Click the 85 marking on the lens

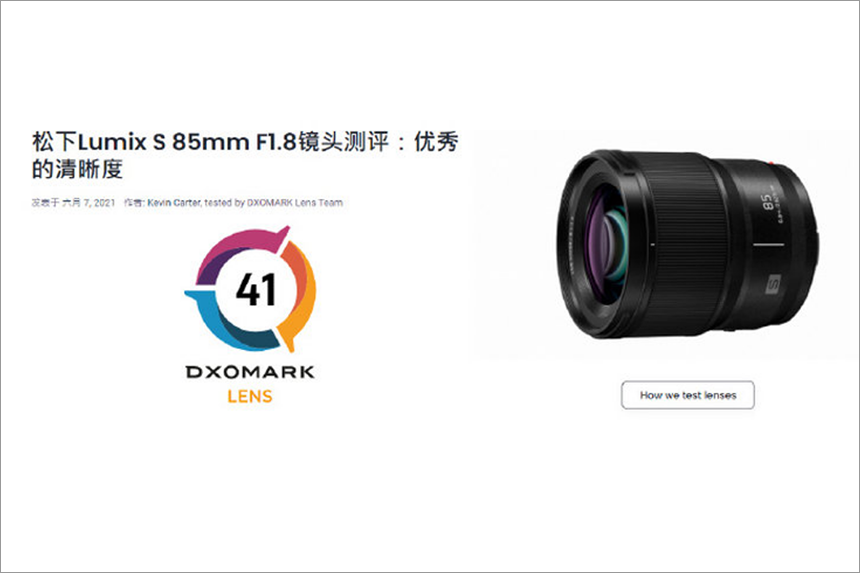[x=767, y=201]
